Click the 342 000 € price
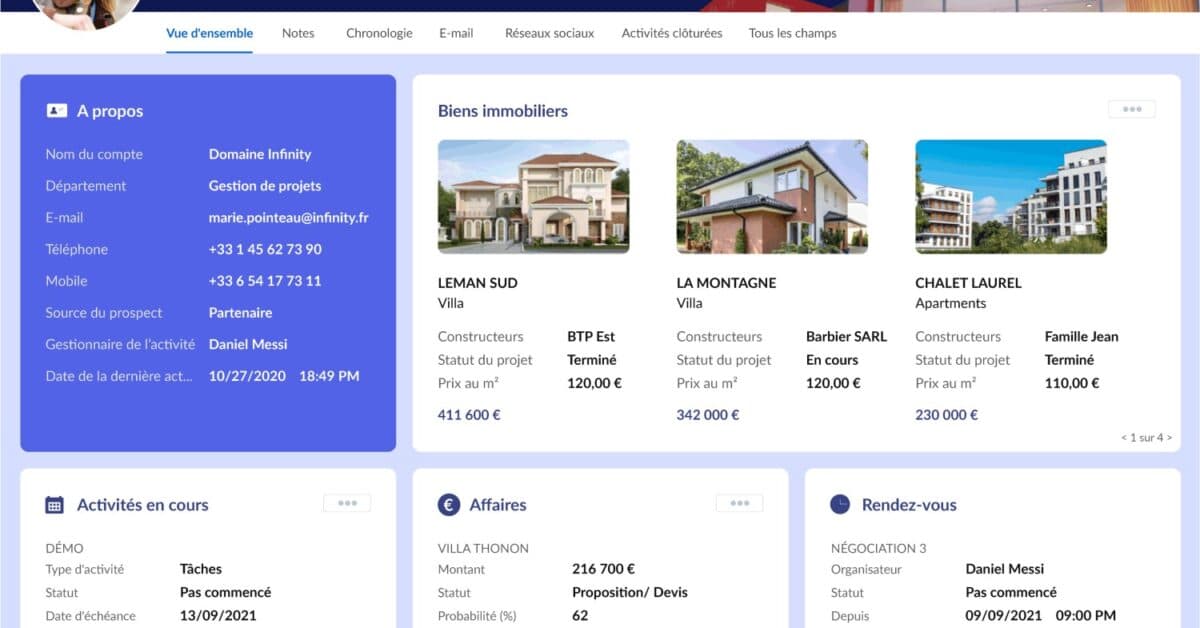Viewport: 1200px width, 628px height. pyautogui.click(x=708, y=415)
